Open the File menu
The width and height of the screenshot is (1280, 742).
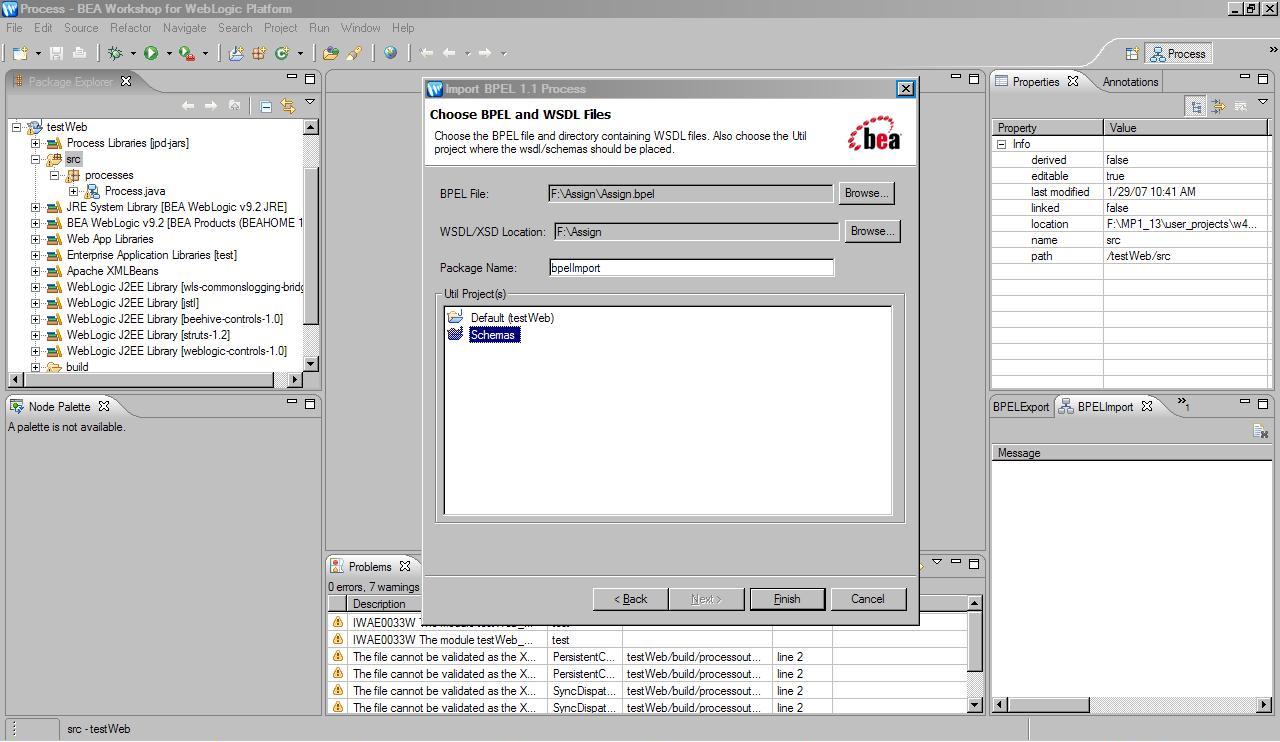pyautogui.click(x=14, y=28)
